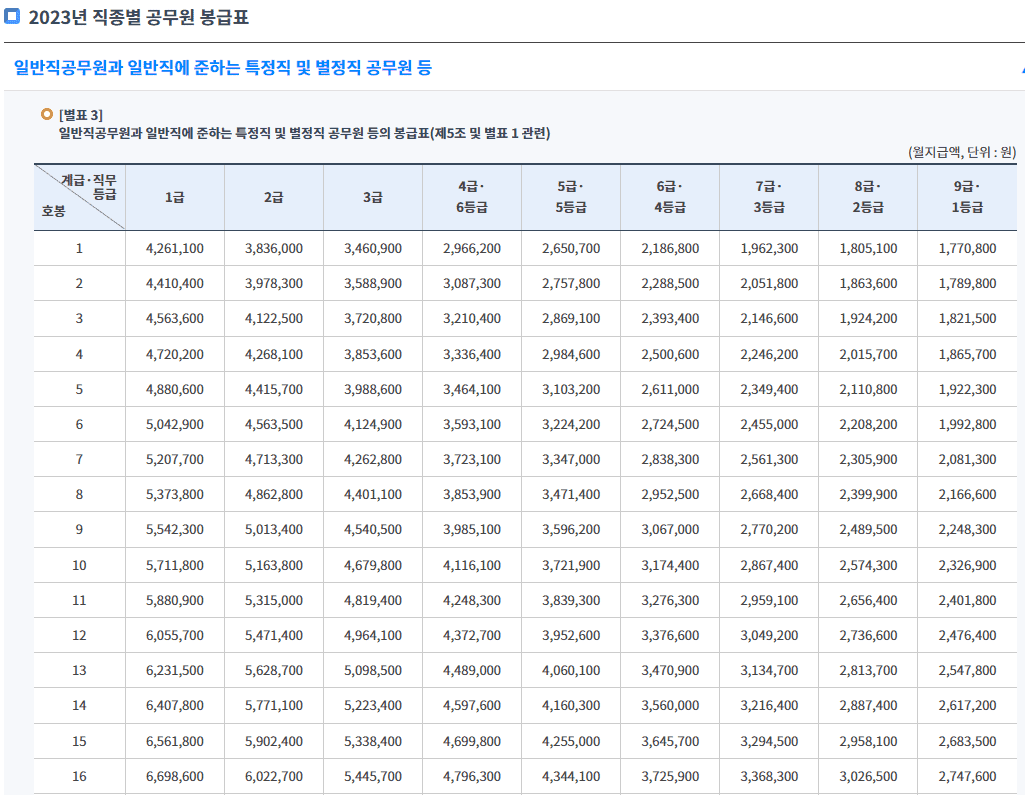Image resolution: width=1025 pixels, height=795 pixels.
Task: Click the cell 4,563,600
Action: [175, 318]
